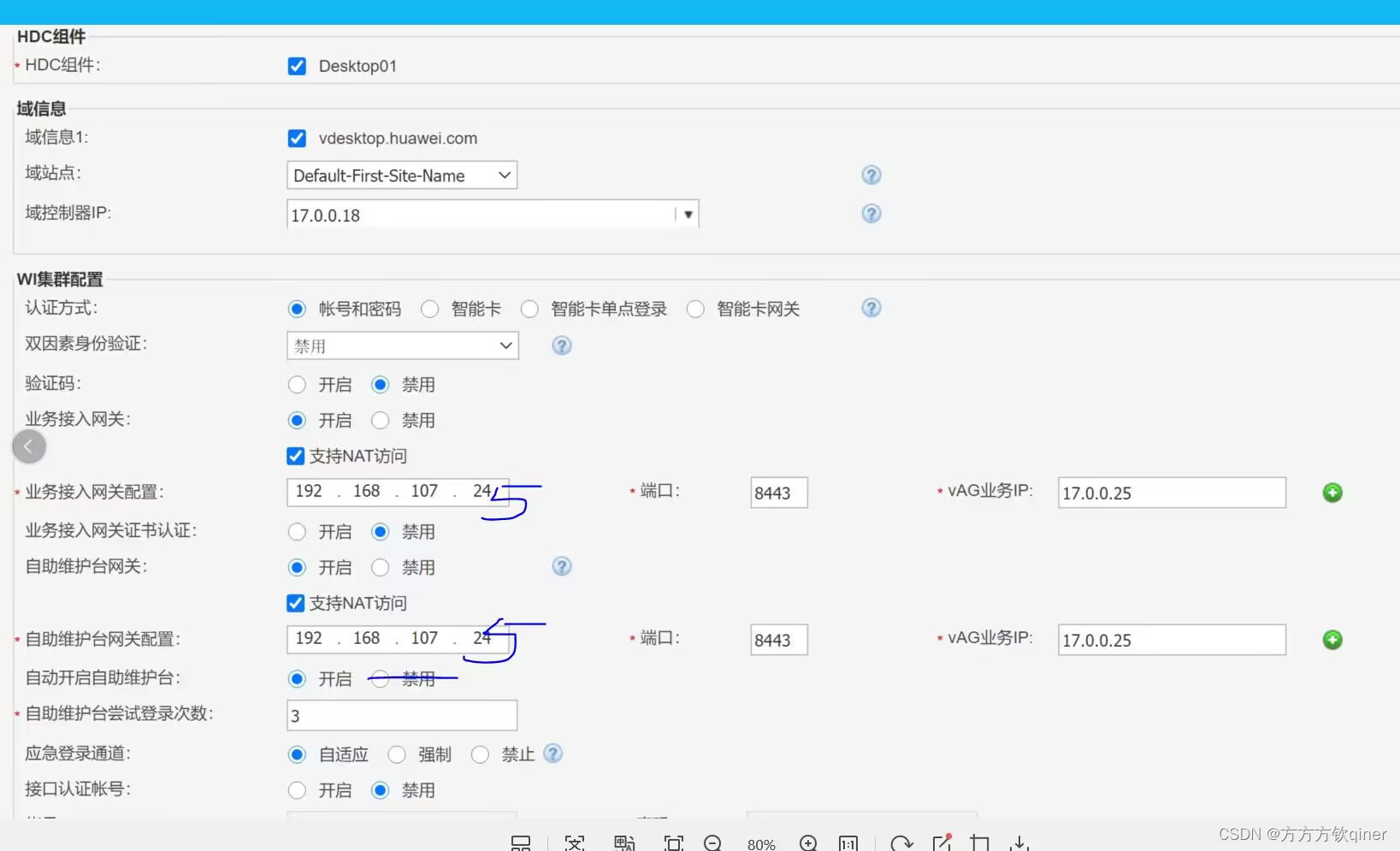1400x851 pixels.
Task: Select 智能卡网关 radio option
Action: (695, 309)
